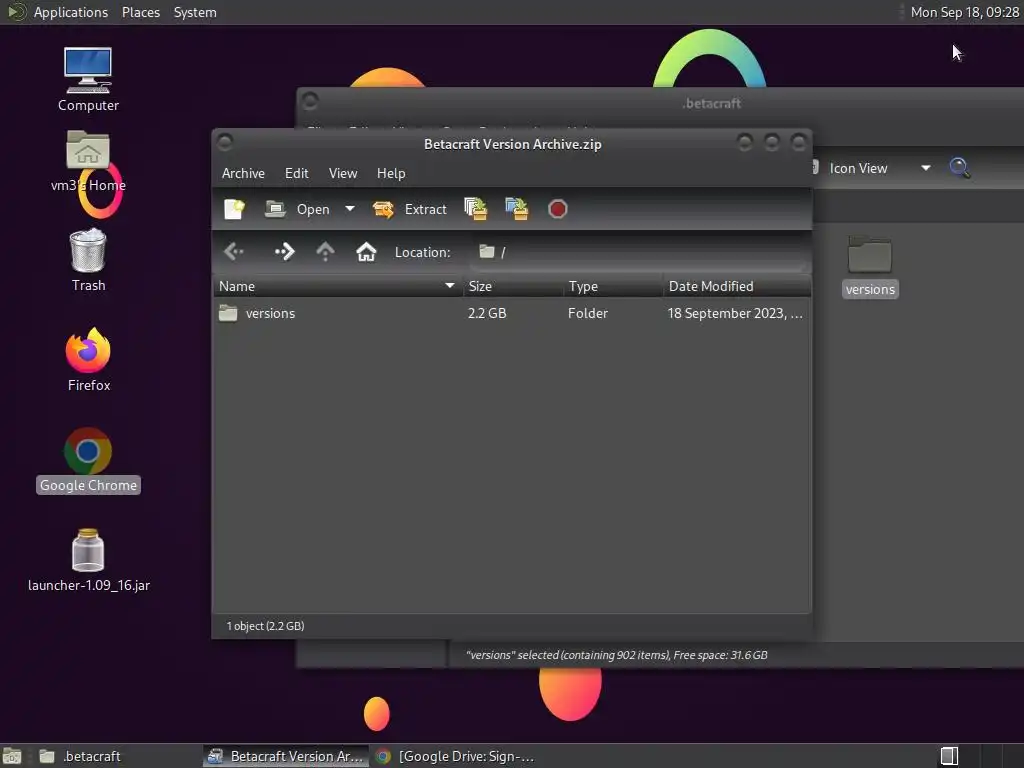
Task: Click the .betacraft window title bar
Action: coord(660,103)
